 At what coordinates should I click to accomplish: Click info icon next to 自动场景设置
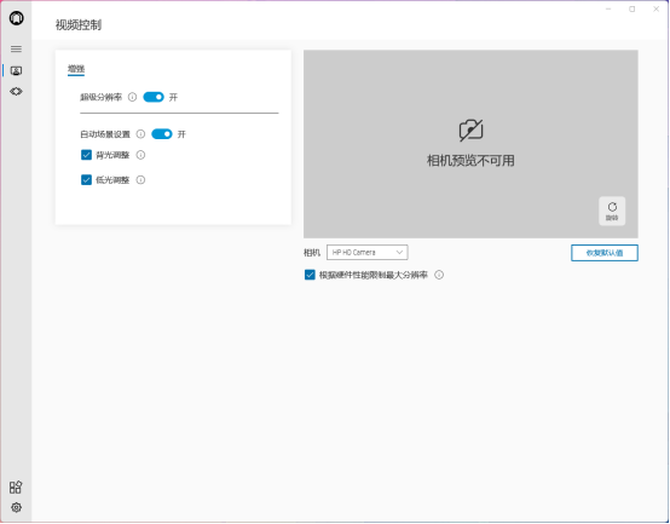140,134
